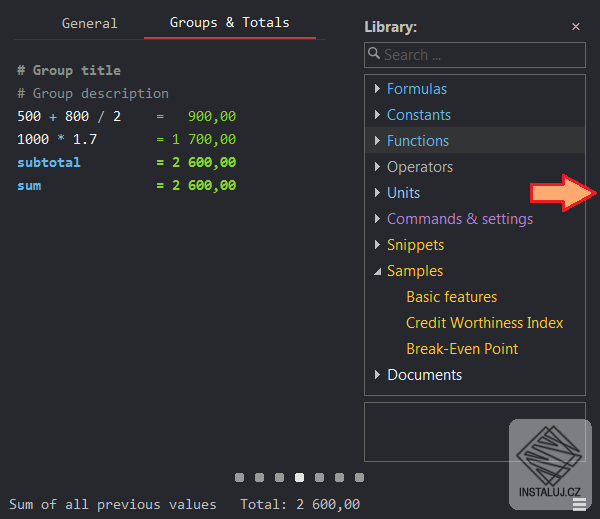Click the subtotal line in the editor
Image resolution: width=600 pixels, height=519 pixels.
[49, 162]
